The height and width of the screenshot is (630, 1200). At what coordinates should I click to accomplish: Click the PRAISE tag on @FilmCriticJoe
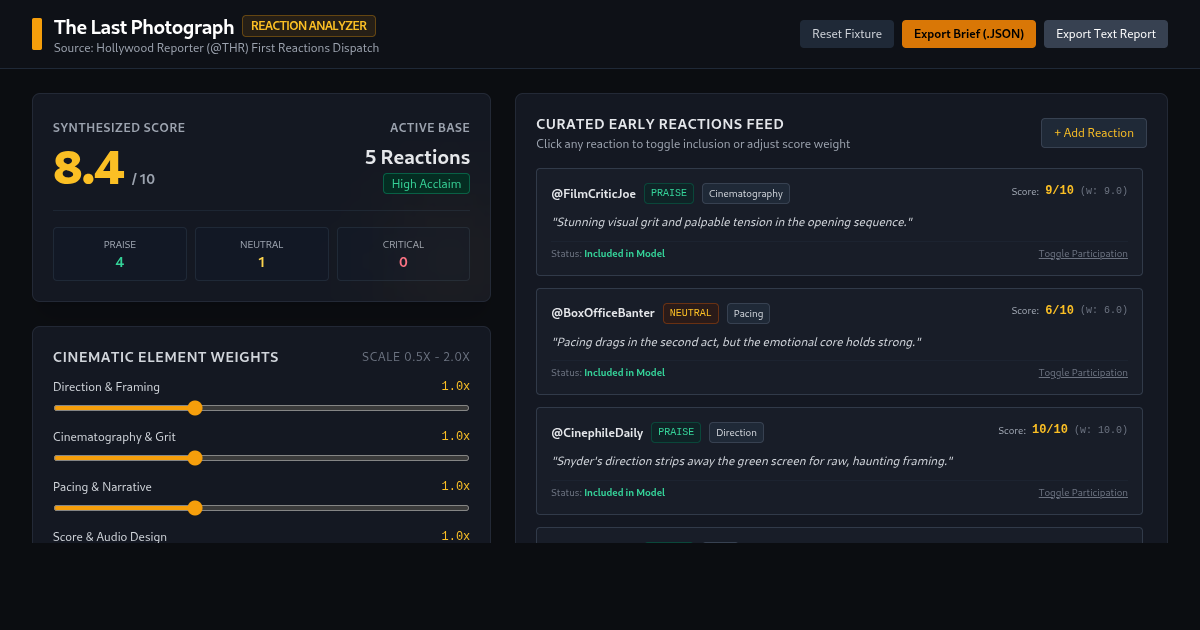[x=669, y=193]
